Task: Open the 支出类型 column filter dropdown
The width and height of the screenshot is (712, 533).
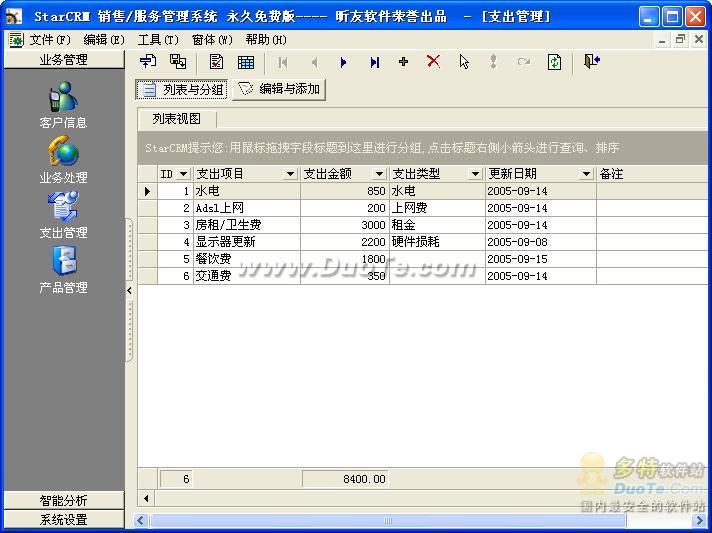Action: tap(475, 174)
